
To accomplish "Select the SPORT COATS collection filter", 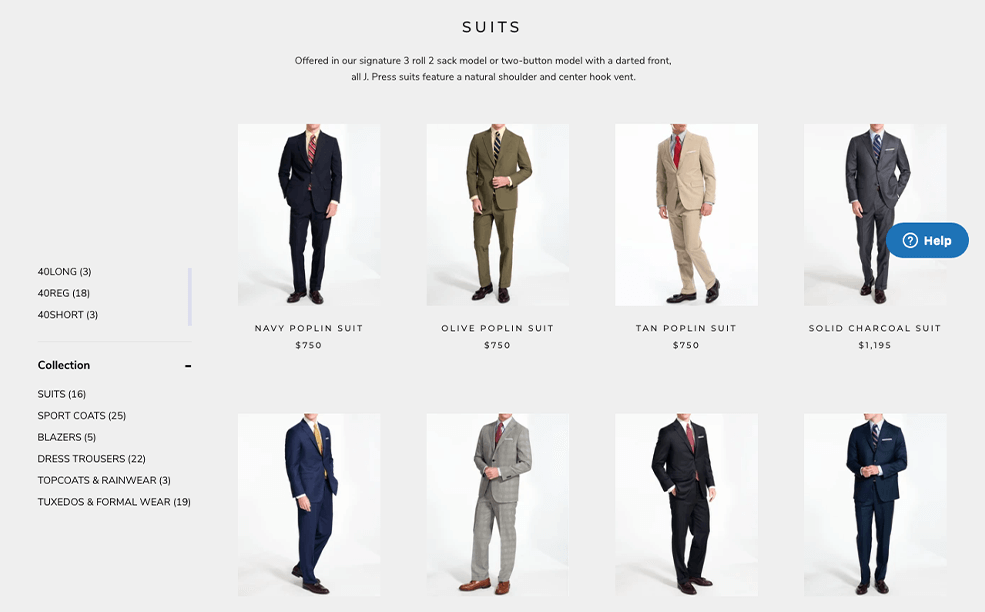I will click(82, 415).
